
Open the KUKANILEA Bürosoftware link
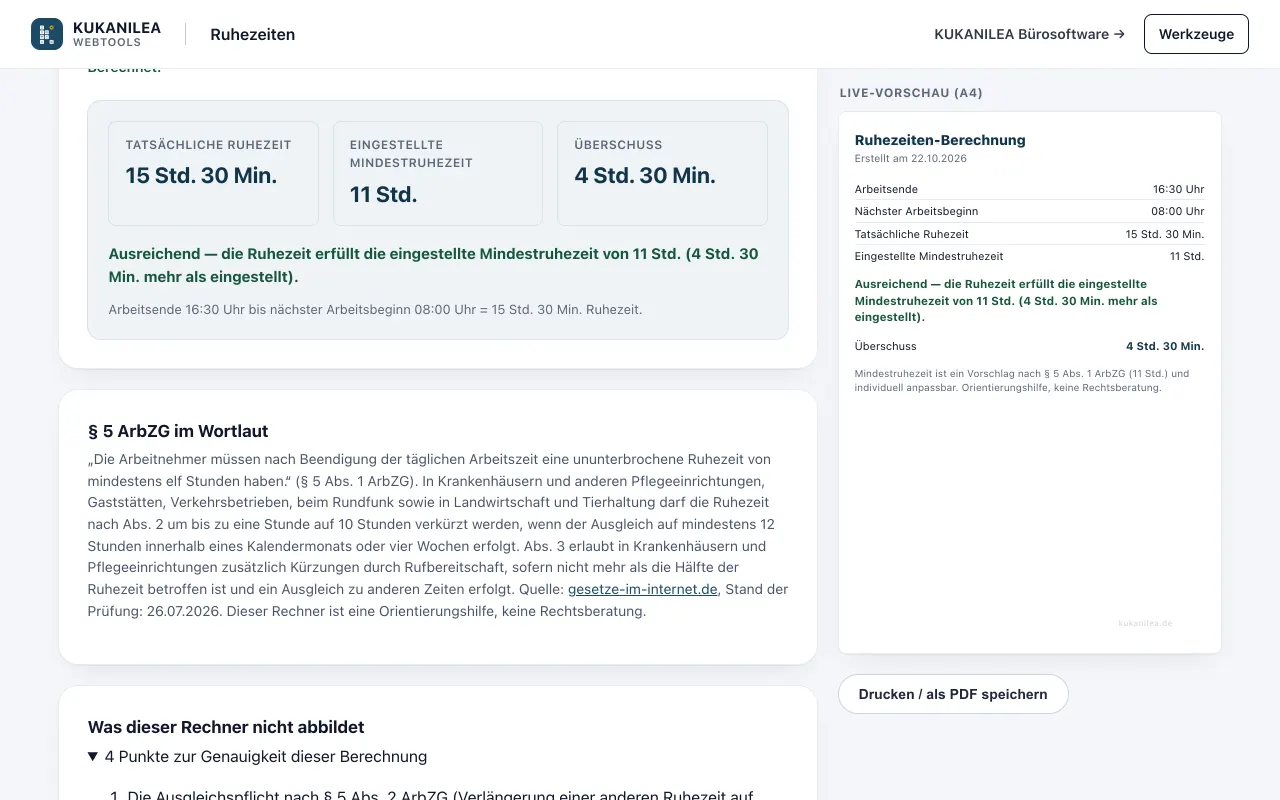(x=1029, y=34)
